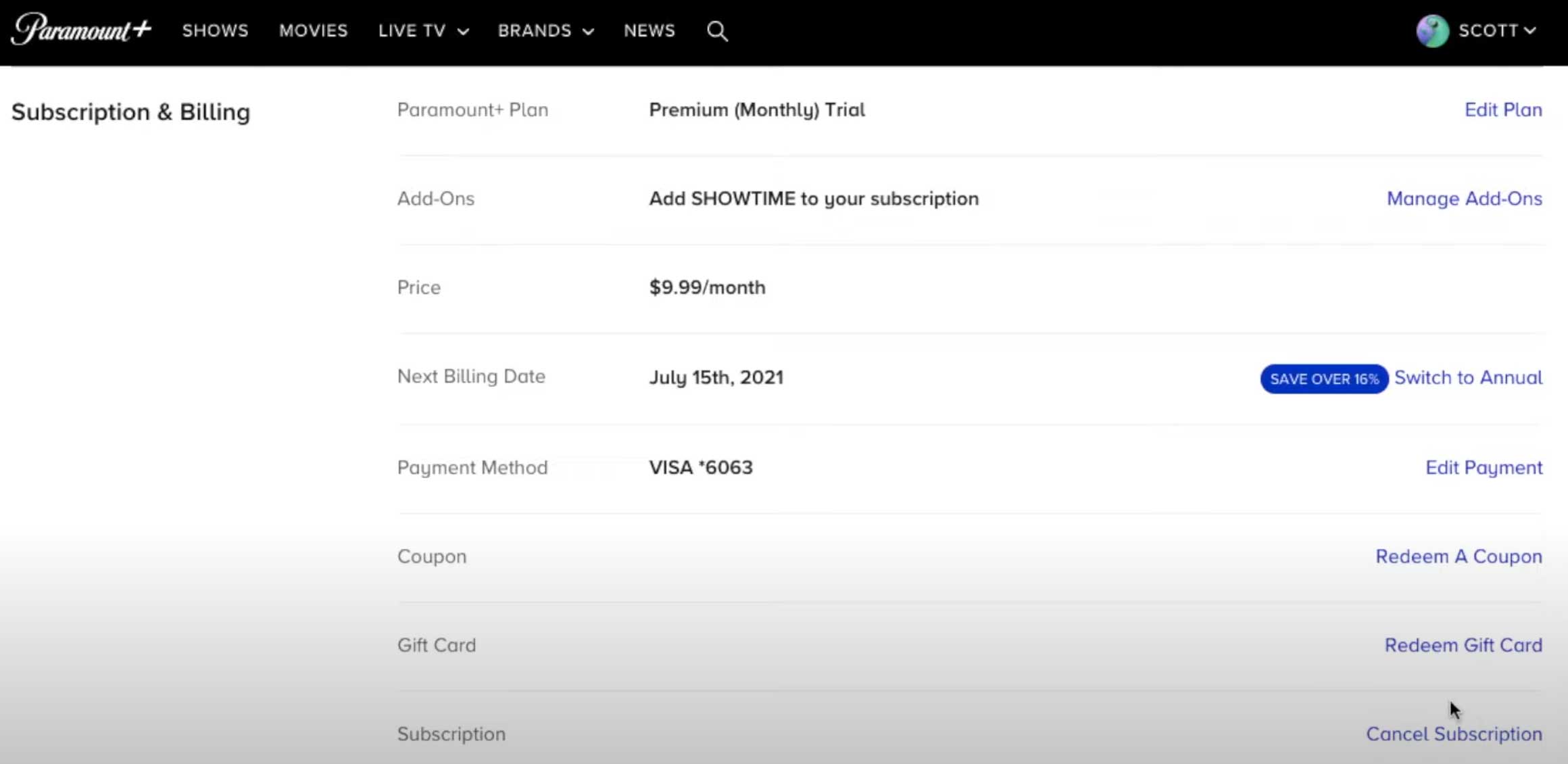Click SAVE OVER 16% badge button
Viewport: 1568px width, 764px height.
(x=1323, y=378)
